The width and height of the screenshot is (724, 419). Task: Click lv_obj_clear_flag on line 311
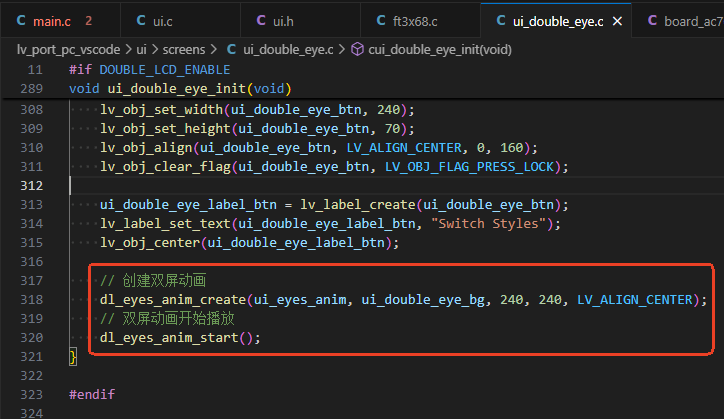(x=165, y=166)
